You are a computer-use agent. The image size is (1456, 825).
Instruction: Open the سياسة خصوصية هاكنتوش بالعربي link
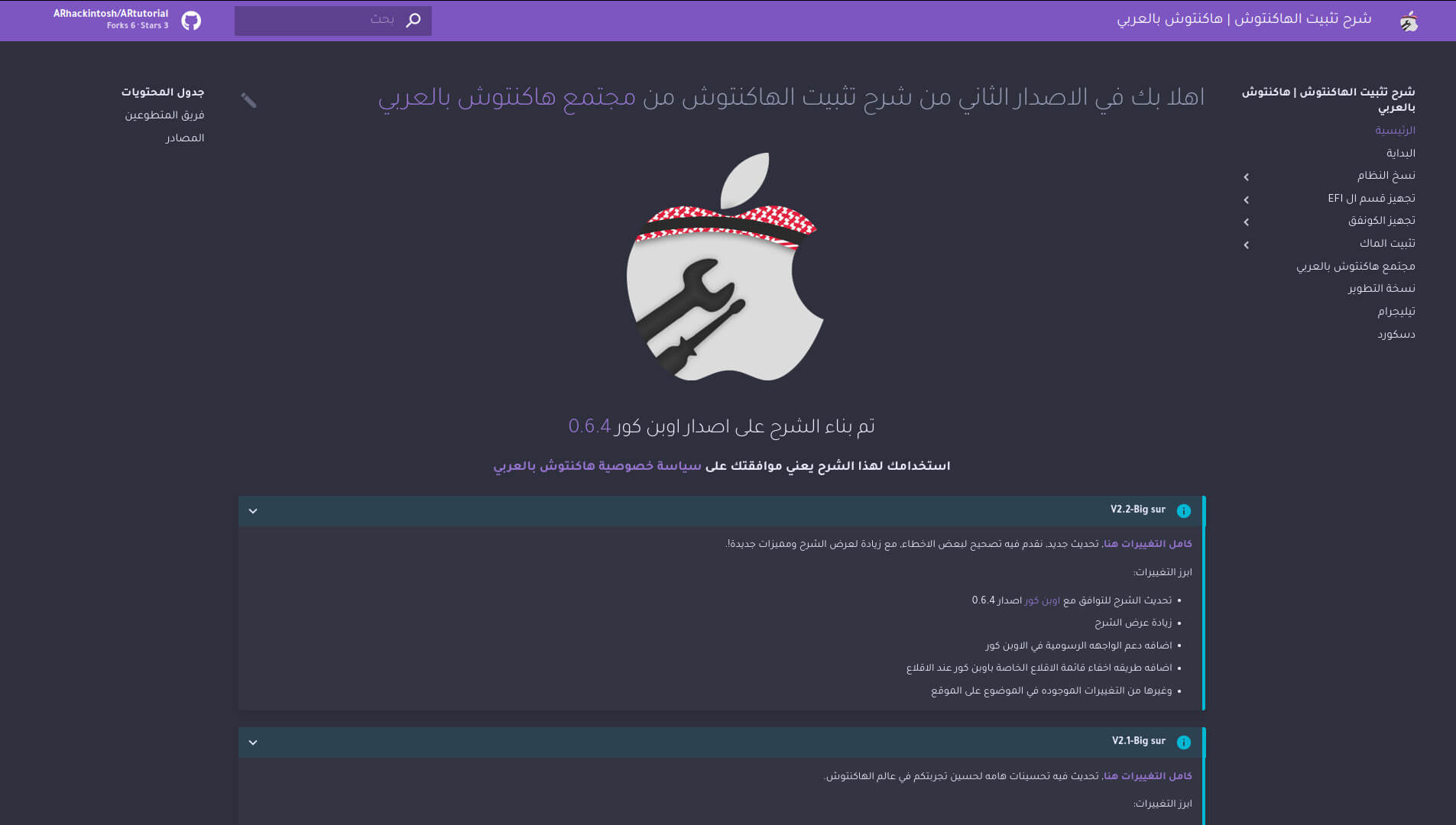597,467
